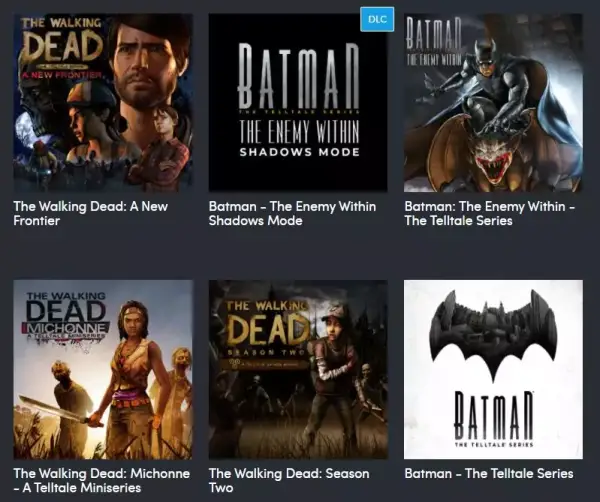Screen dimensions: 600x502
Task: Click title "Batman - The Enemy Within Shadows Mode"
Action: click(x=292, y=214)
